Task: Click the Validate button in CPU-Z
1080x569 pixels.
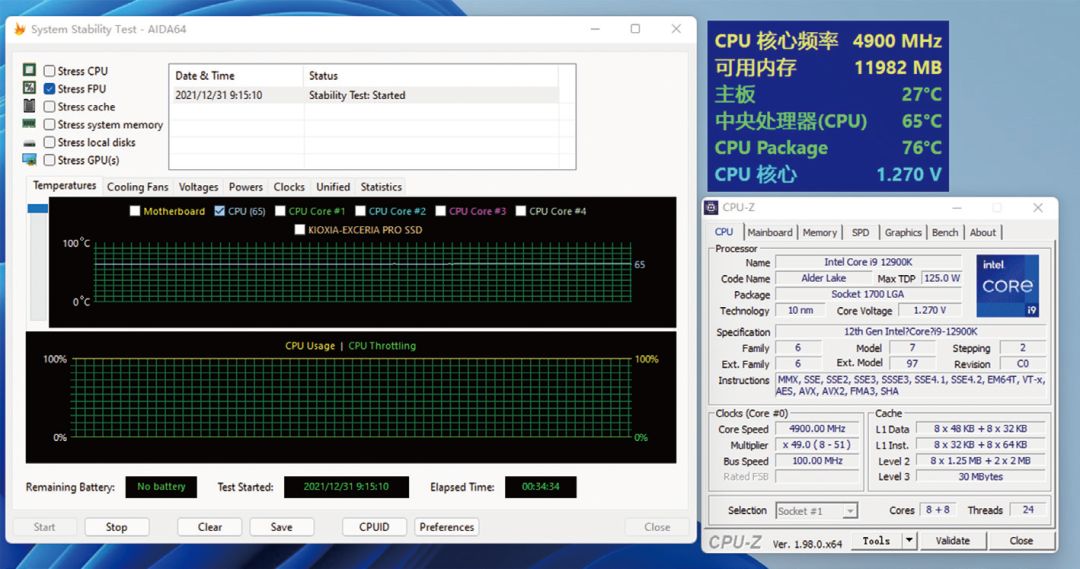Action: tap(953, 541)
